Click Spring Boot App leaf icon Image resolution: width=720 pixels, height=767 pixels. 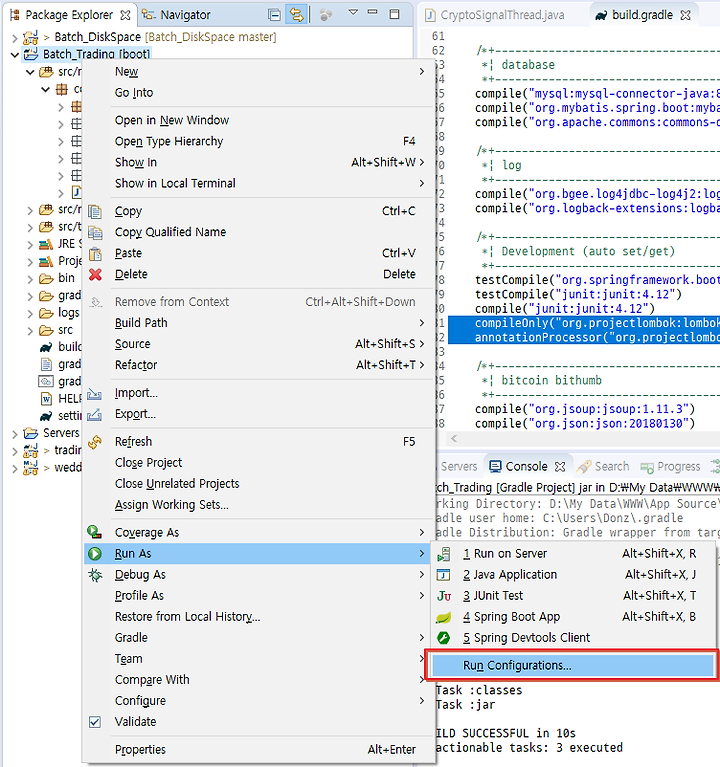[443, 617]
